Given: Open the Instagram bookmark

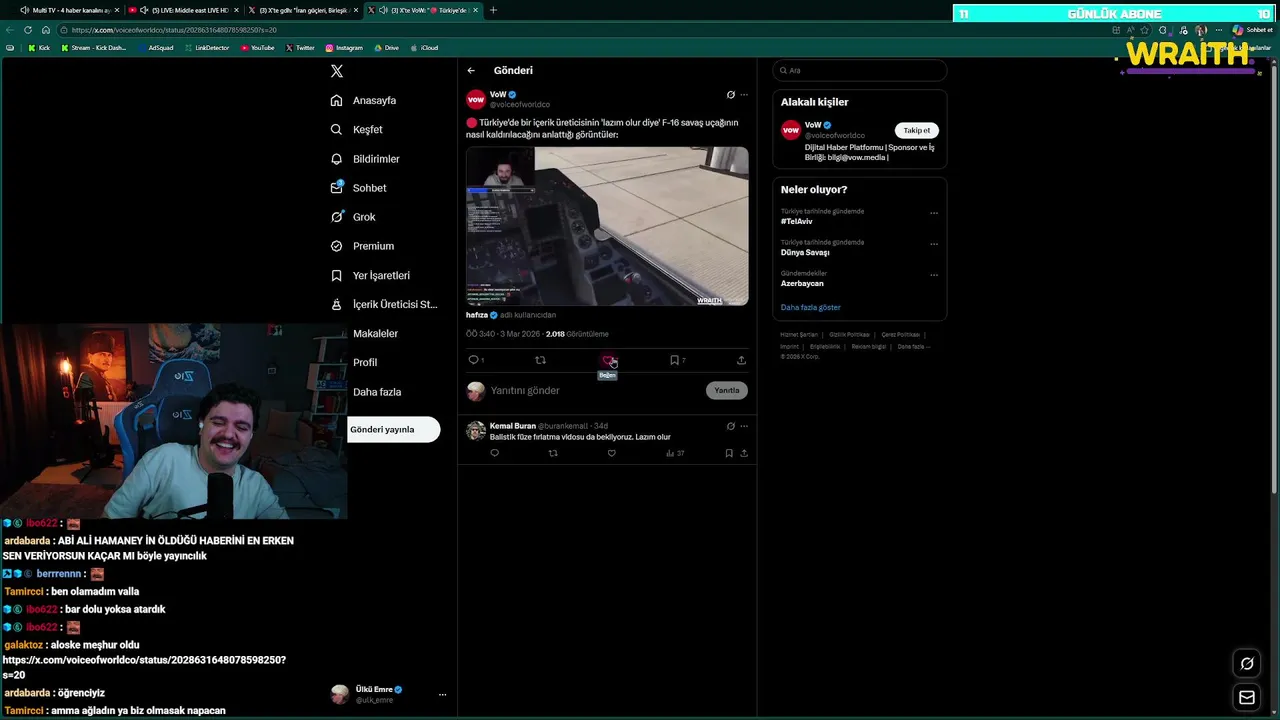Looking at the screenshot, I should [x=344, y=48].
